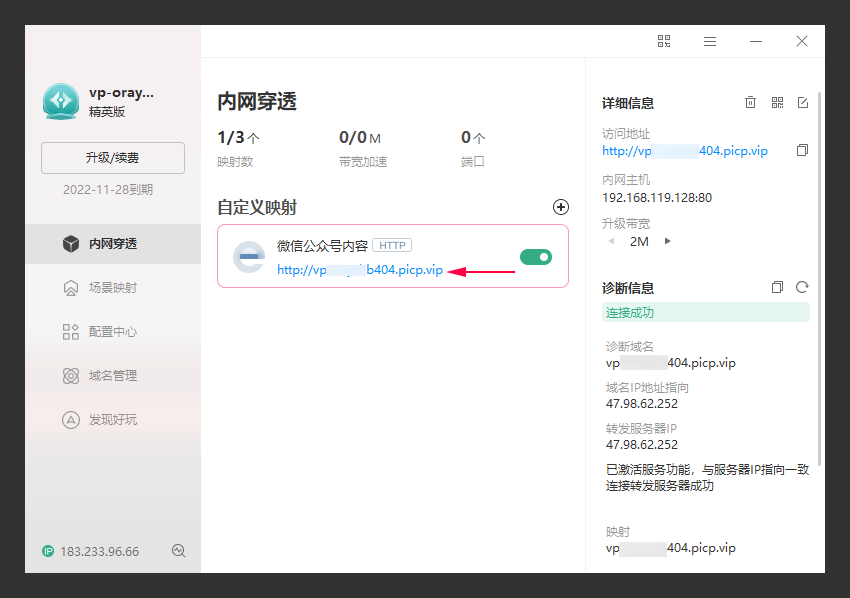Delete mapping using trash icon in 详细信息
Viewport: 850px width, 598px height.
750,102
